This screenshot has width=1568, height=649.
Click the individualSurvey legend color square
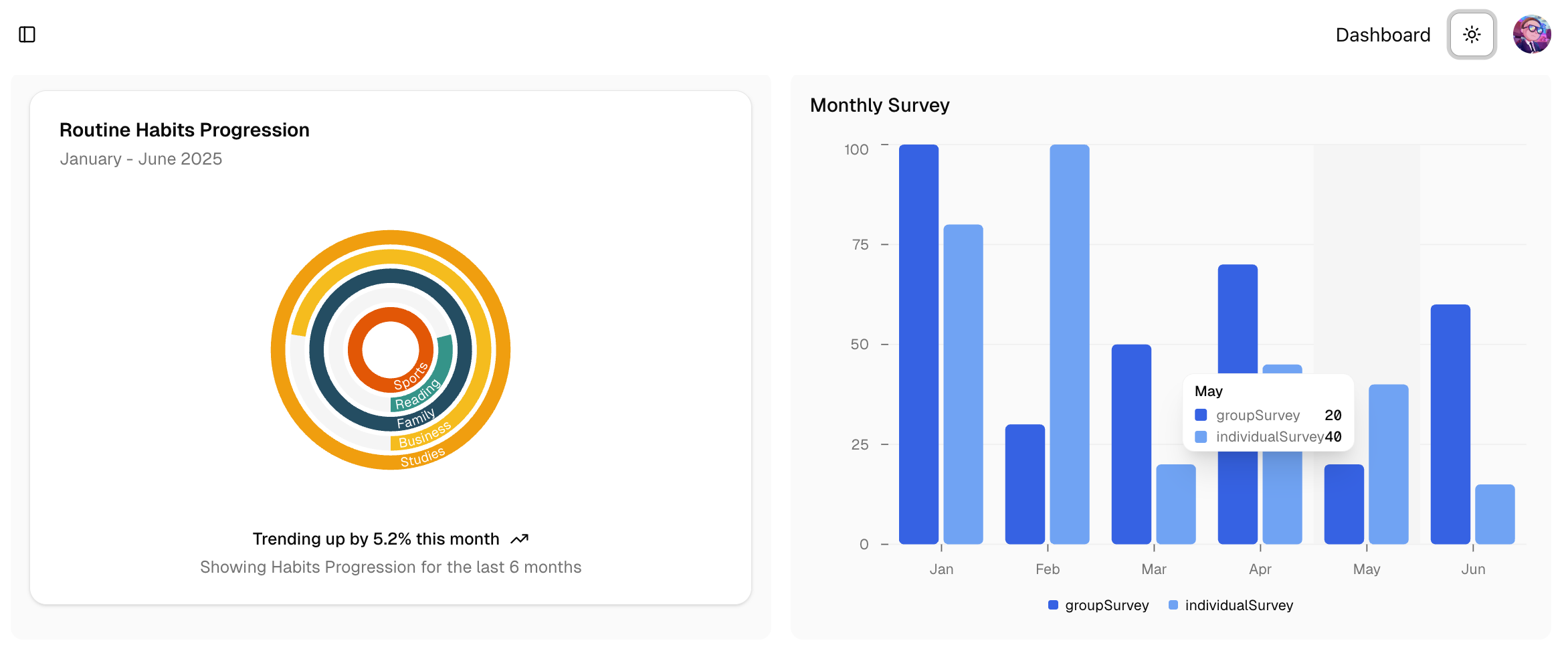click(1173, 605)
